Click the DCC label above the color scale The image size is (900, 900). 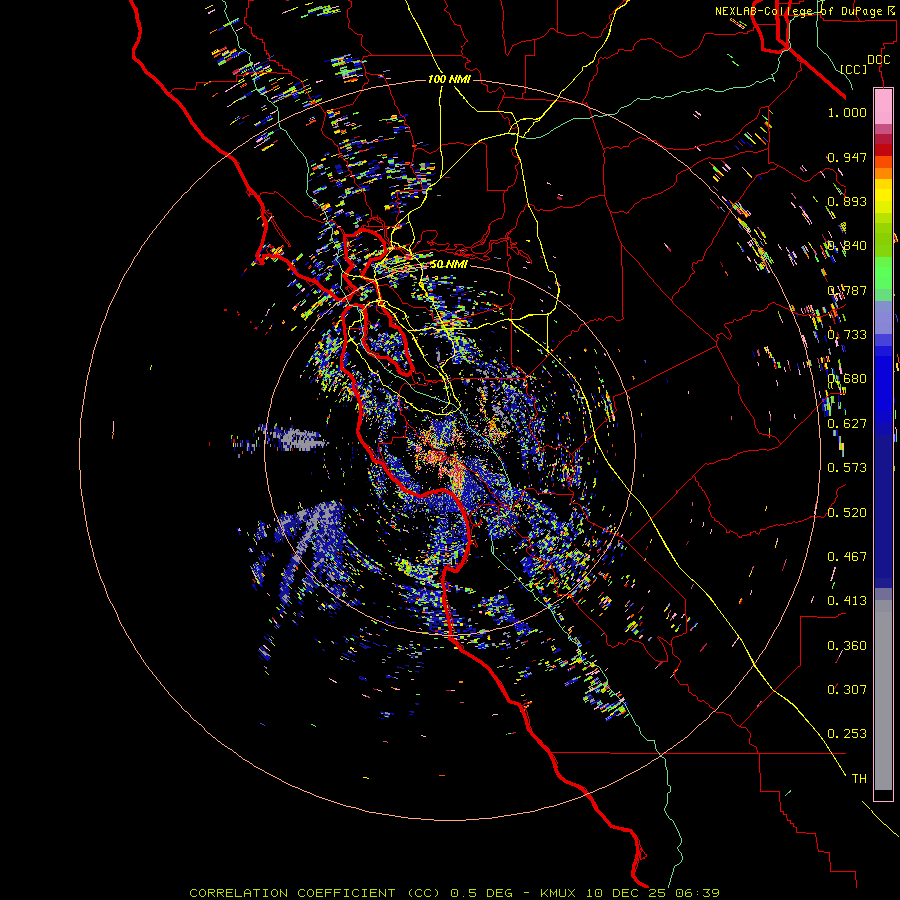(x=879, y=60)
